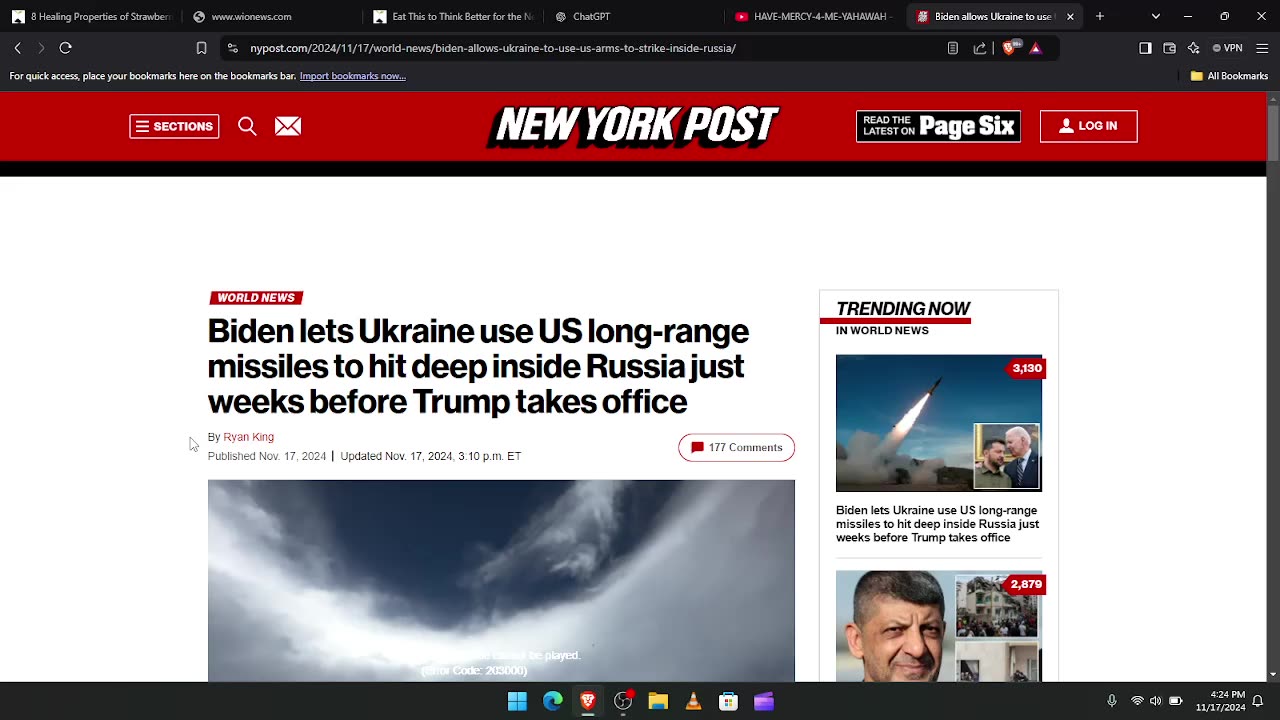Open the Brave Wallet icon
Viewport: 1280px width, 720px height.
1169,48
